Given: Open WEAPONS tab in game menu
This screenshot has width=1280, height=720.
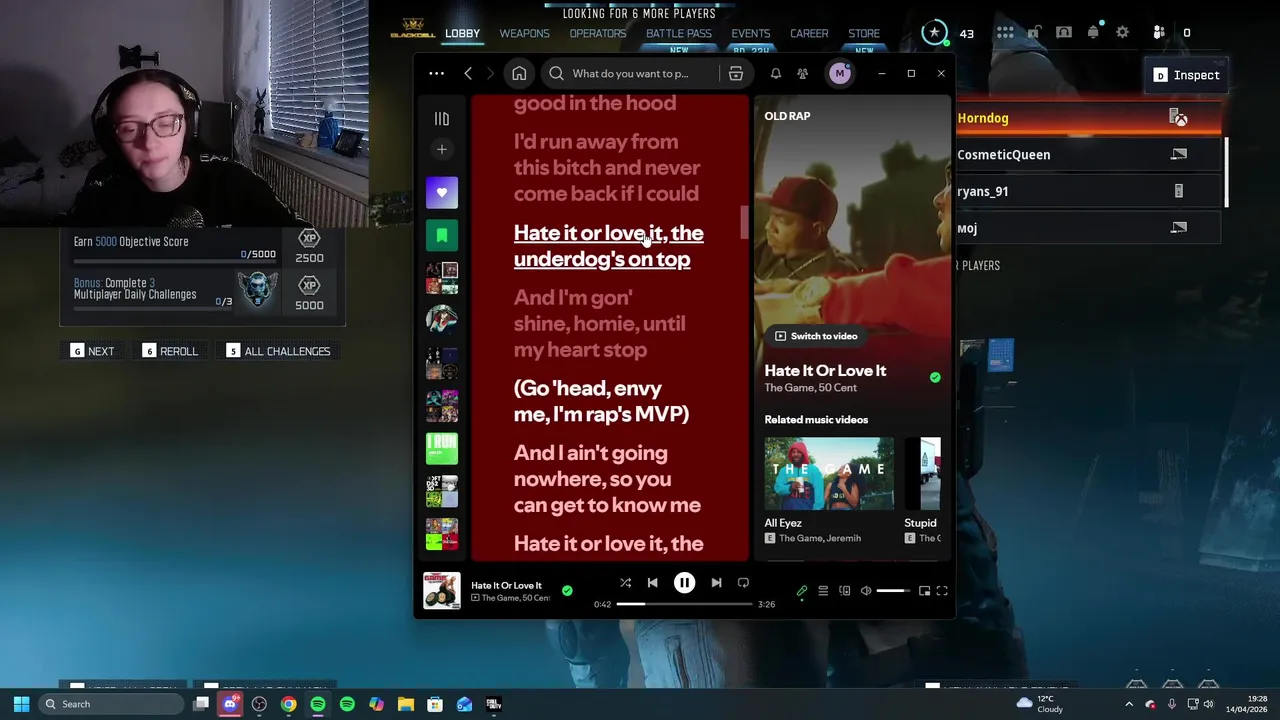Looking at the screenshot, I should pyautogui.click(x=524, y=34).
